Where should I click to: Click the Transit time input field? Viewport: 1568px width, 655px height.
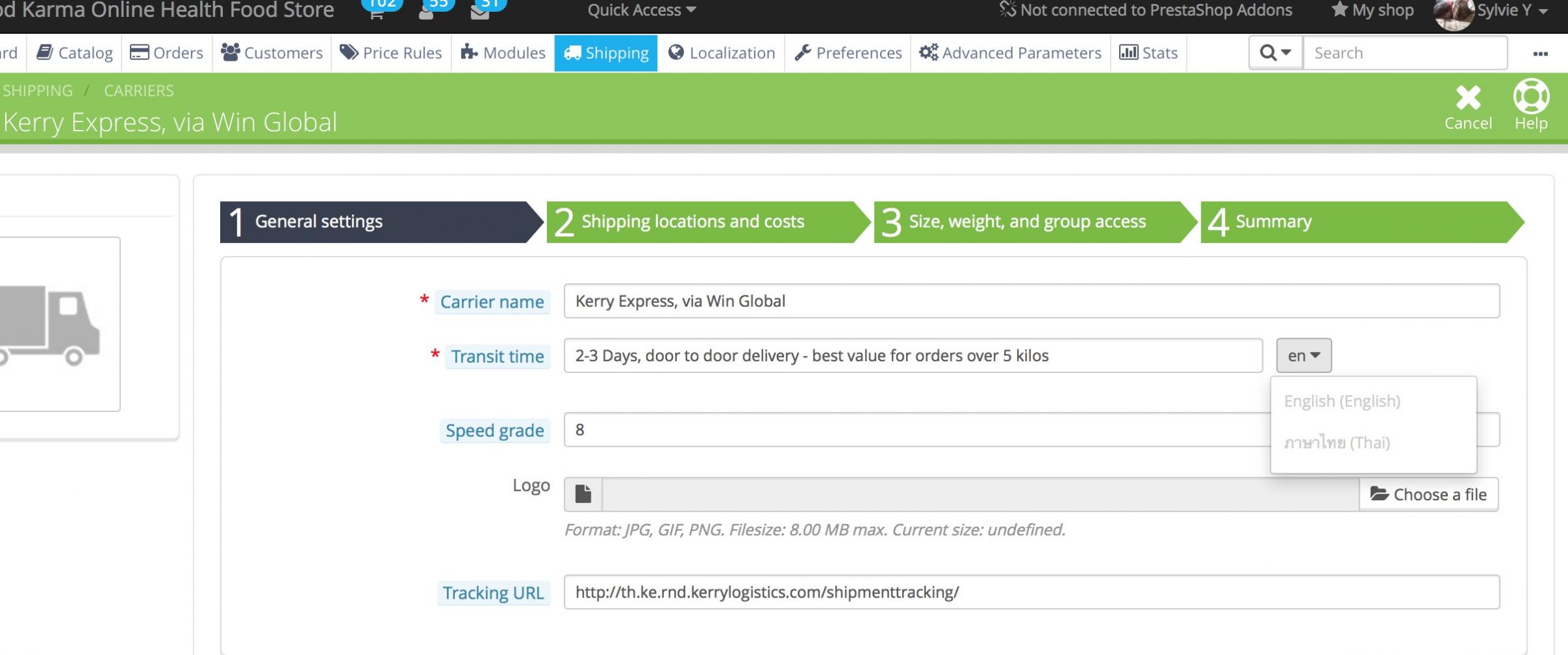913,356
